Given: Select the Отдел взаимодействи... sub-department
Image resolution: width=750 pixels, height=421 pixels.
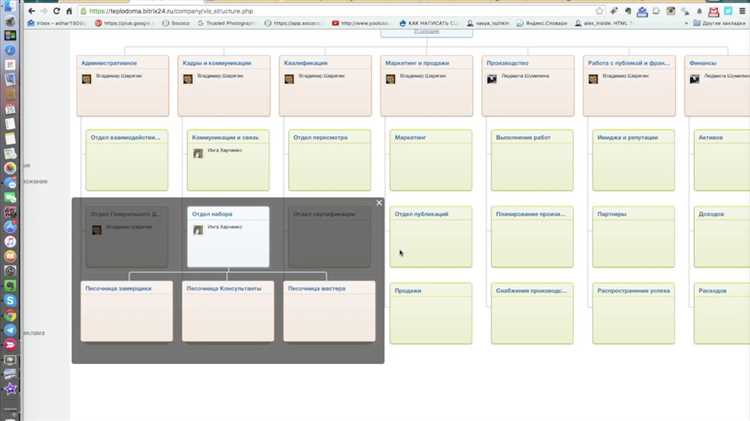Looking at the screenshot, I should [127, 160].
